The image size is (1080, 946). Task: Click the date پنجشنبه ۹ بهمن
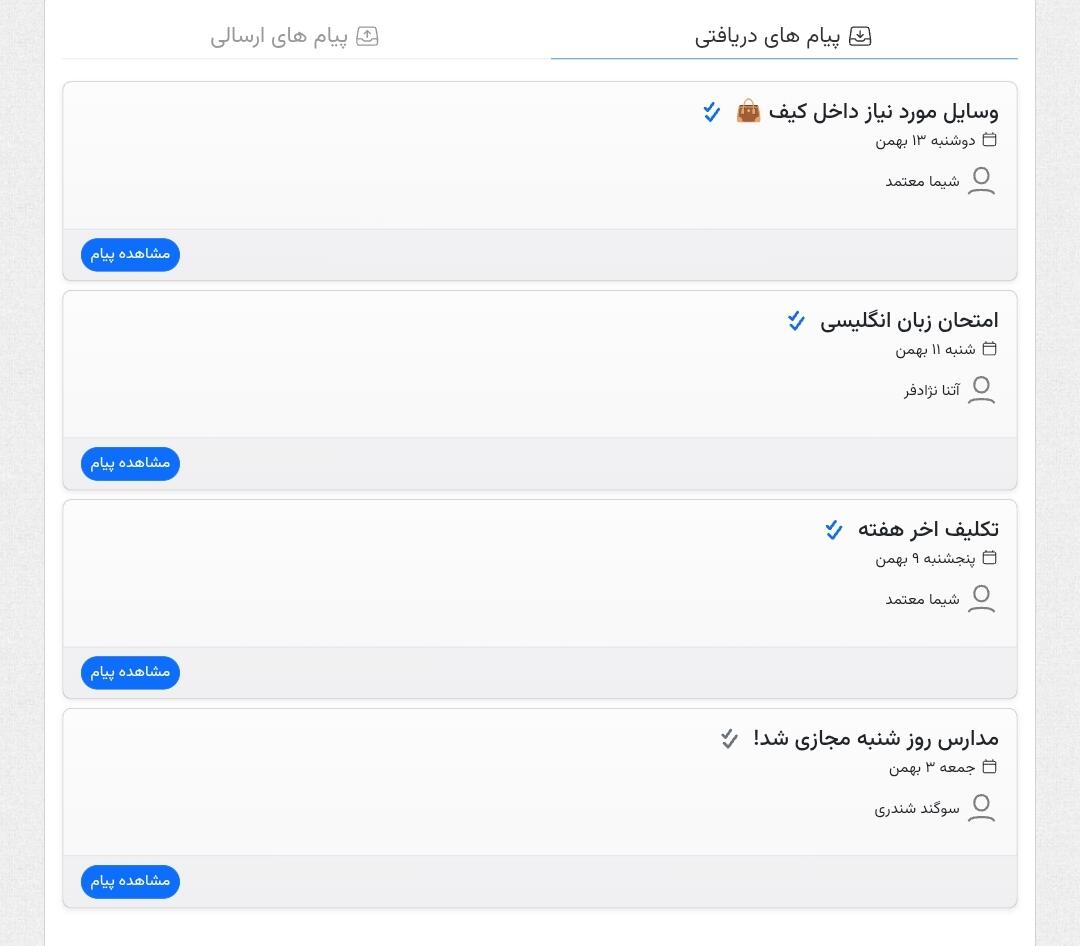(x=925, y=558)
